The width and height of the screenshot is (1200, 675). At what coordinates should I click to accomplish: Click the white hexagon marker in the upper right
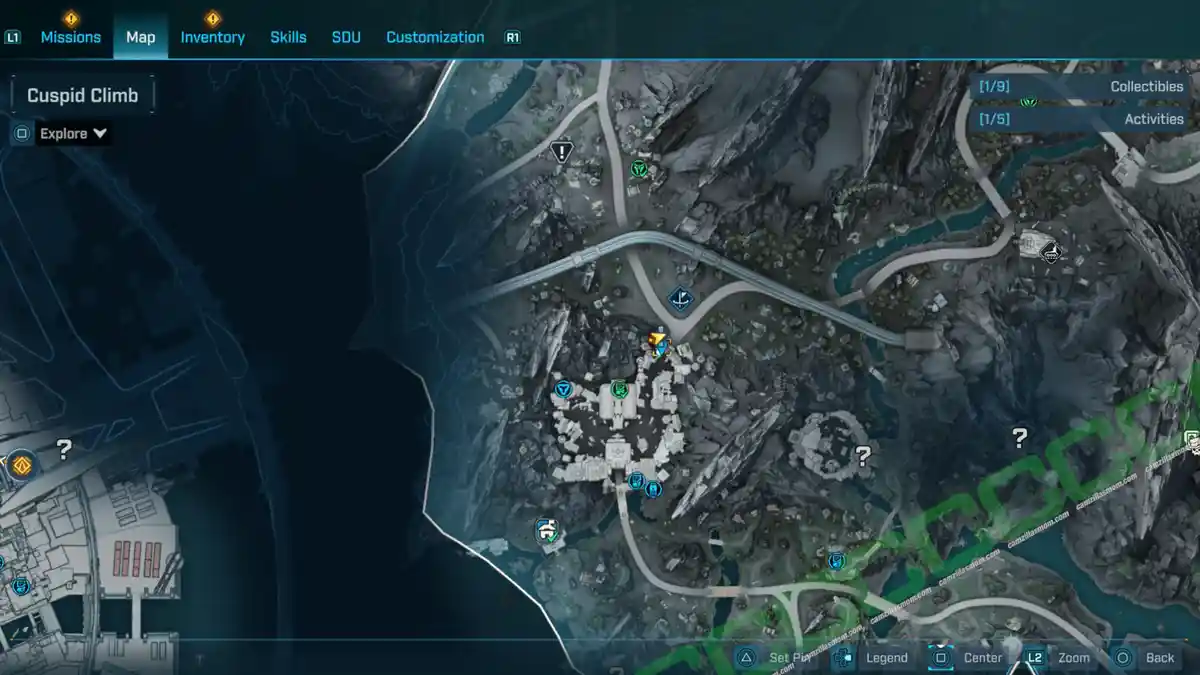click(x=1049, y=252)
